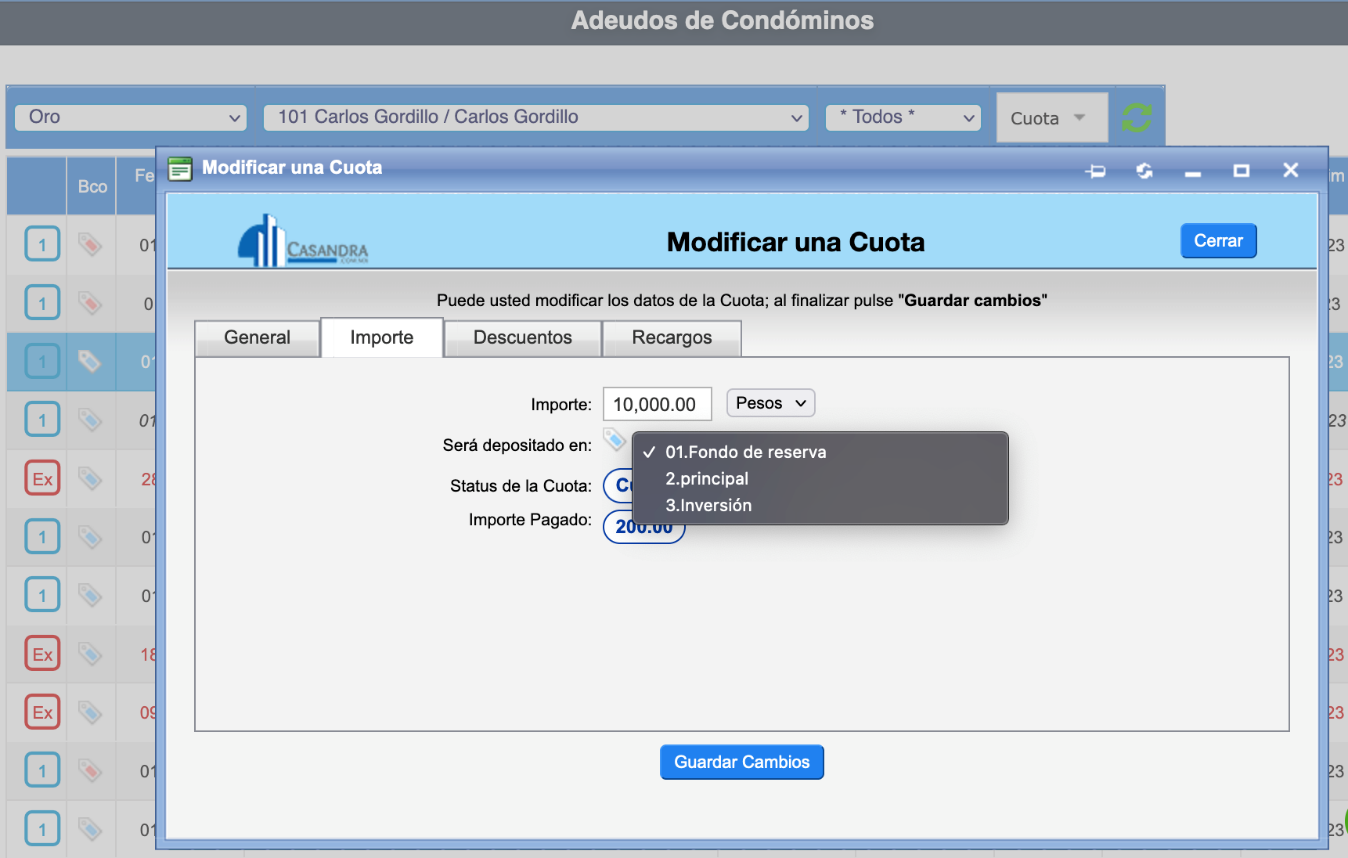Click the green refresh arrows icon
Screen dimensions: 1348x858
coord(1136,118)
